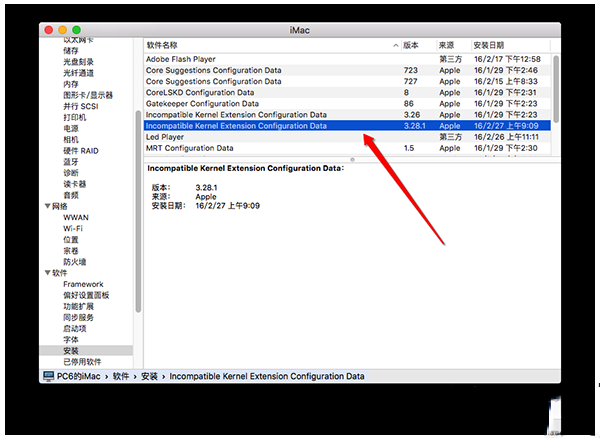Open 蓝牙 in the sidebar

[x=71, y=162]
